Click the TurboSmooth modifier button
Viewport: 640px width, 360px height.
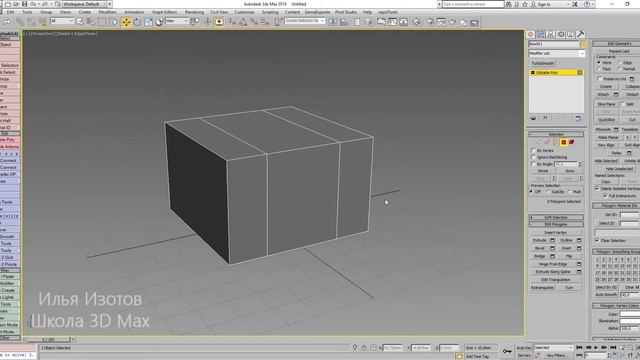click(542, 63)
